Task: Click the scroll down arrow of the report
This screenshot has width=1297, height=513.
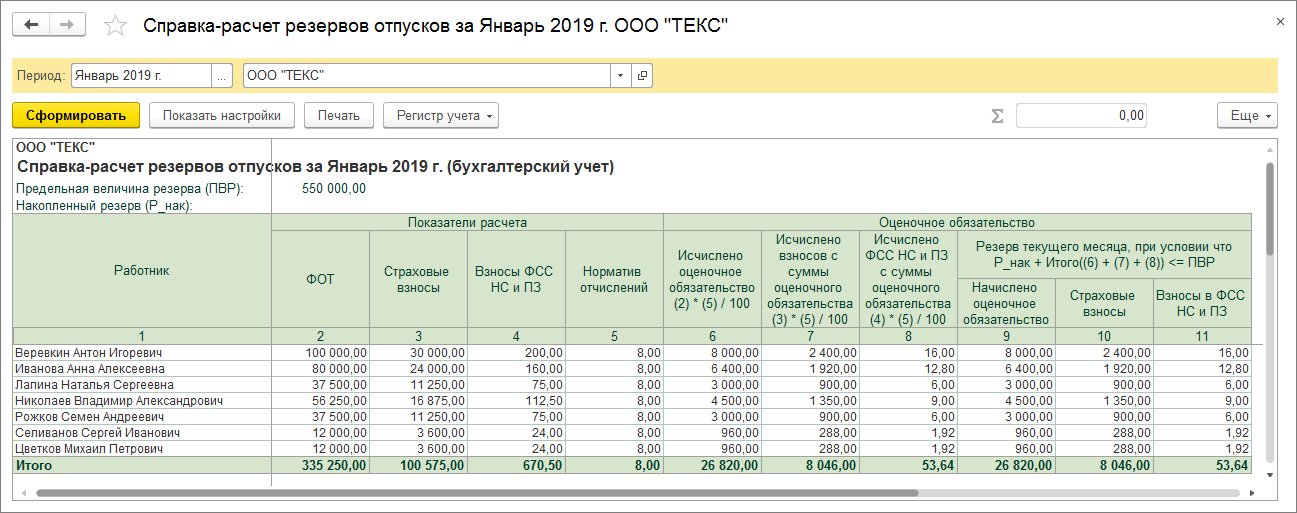Action: (x=1269, y=474)
